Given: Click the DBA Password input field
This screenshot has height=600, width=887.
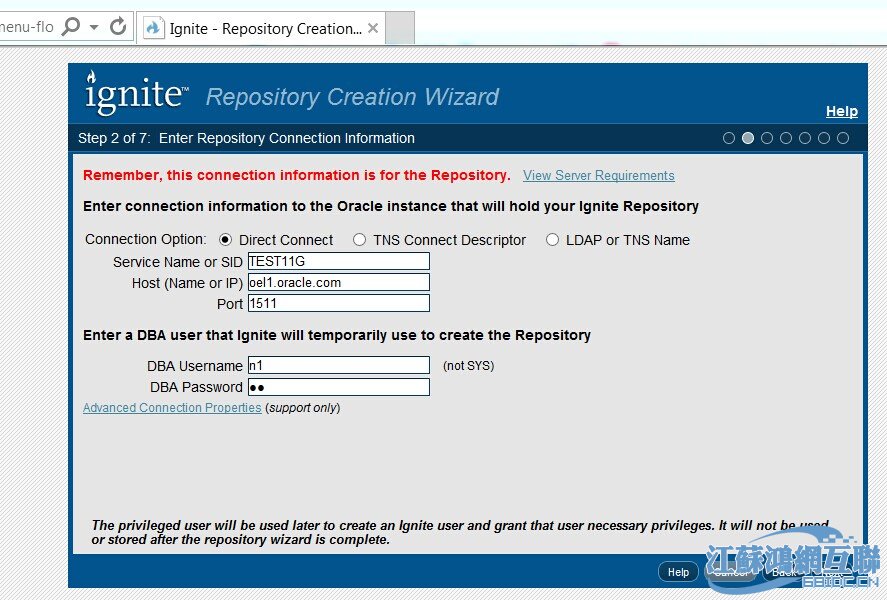Looking at the screenshot, I should click(339, 387).
